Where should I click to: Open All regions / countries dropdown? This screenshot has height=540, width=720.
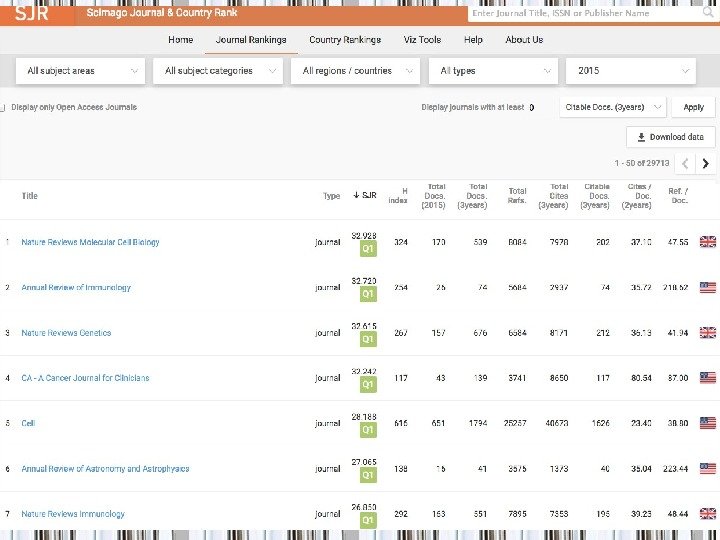click(x=355, y=71)
